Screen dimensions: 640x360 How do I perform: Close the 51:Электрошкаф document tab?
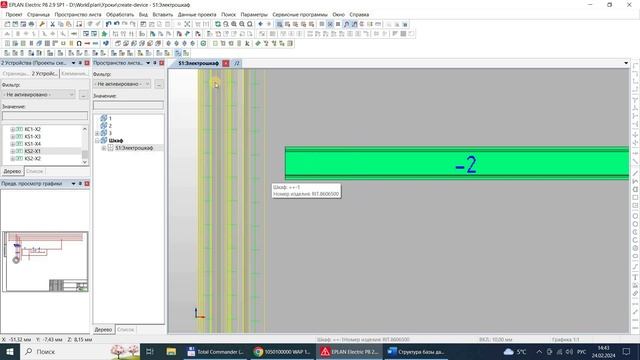[x=226, y=63]
